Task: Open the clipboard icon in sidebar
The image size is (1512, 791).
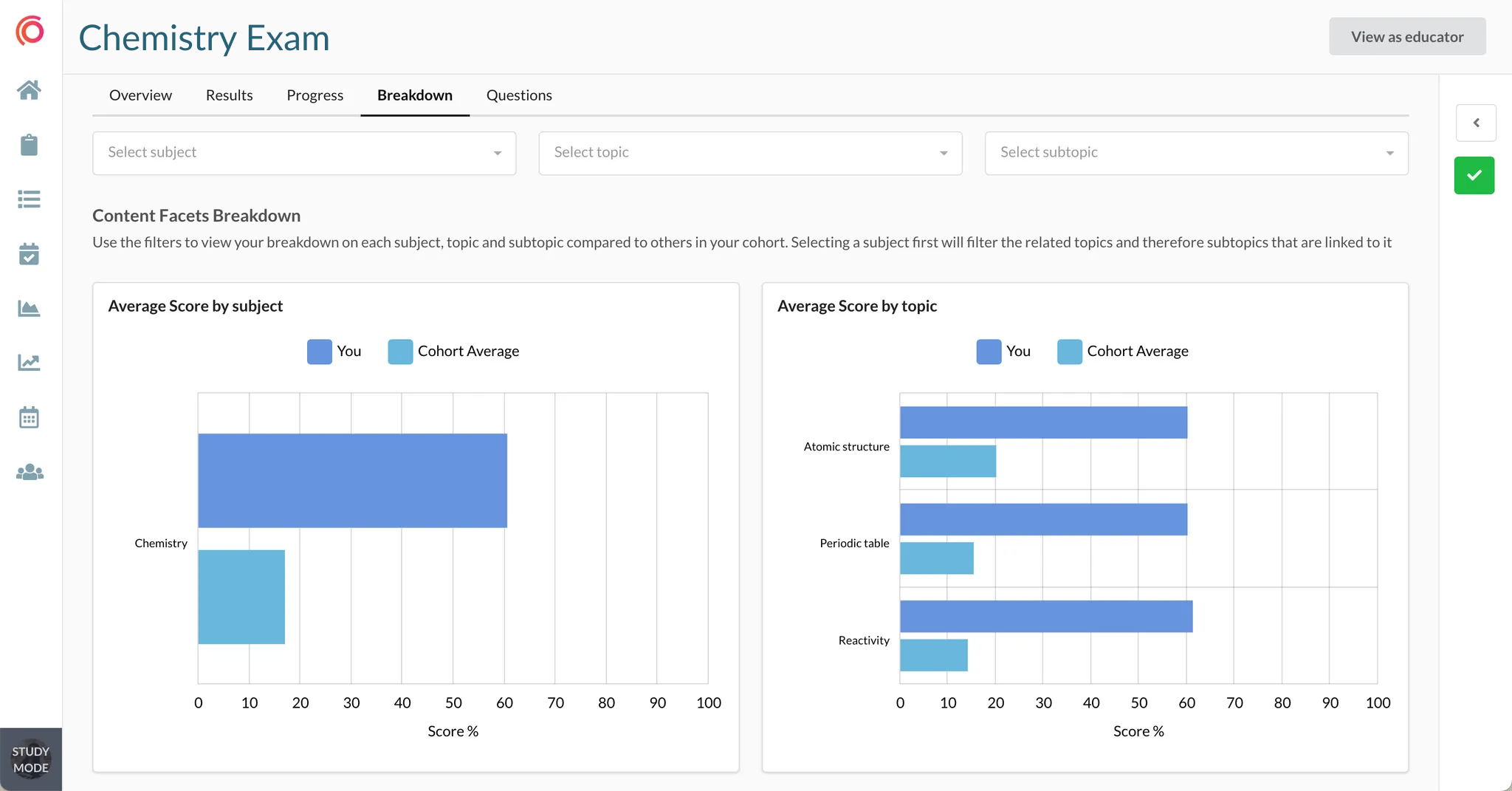Action: tap(29, 145)
